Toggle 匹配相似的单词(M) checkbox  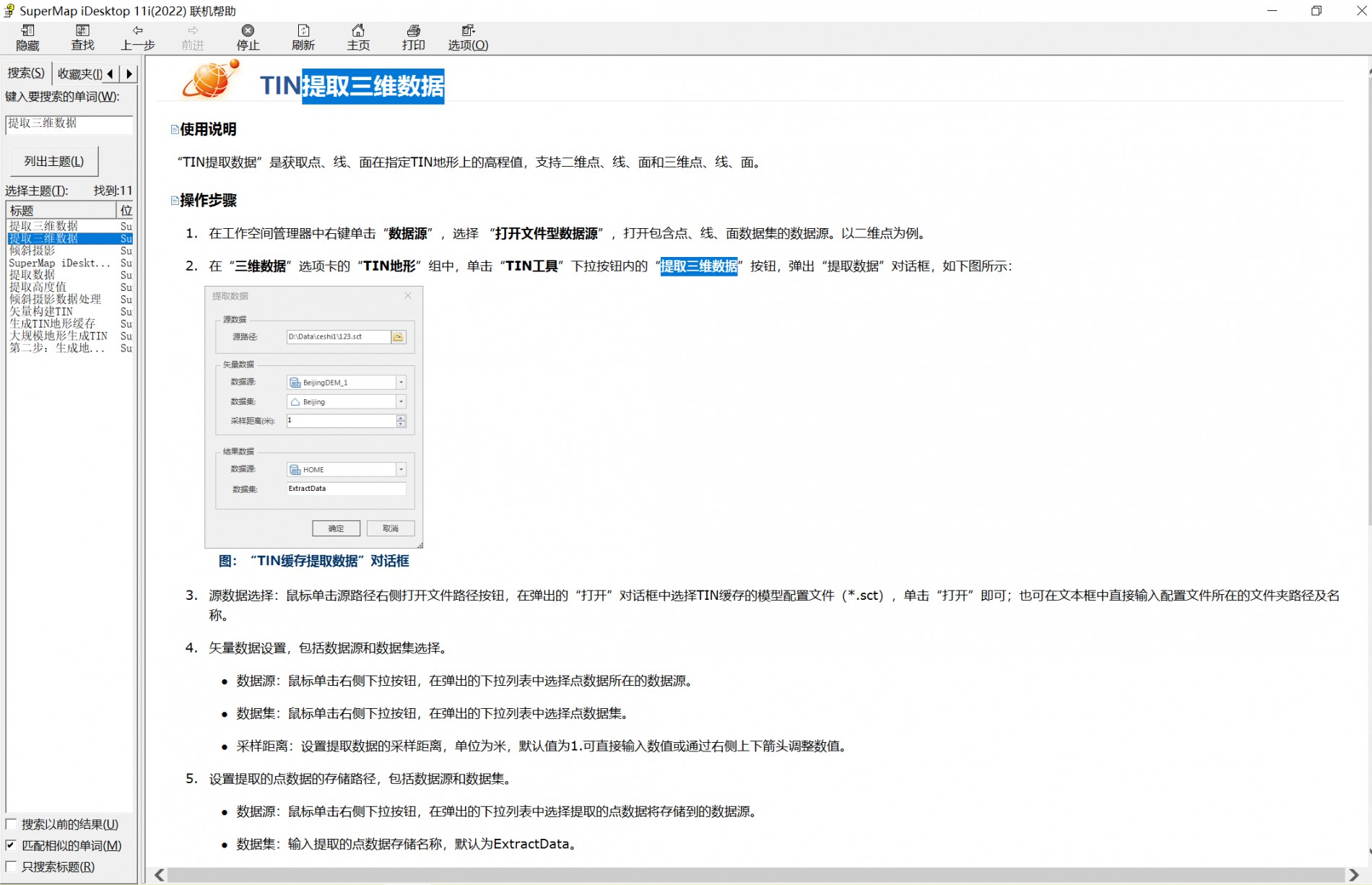(11, 845)
